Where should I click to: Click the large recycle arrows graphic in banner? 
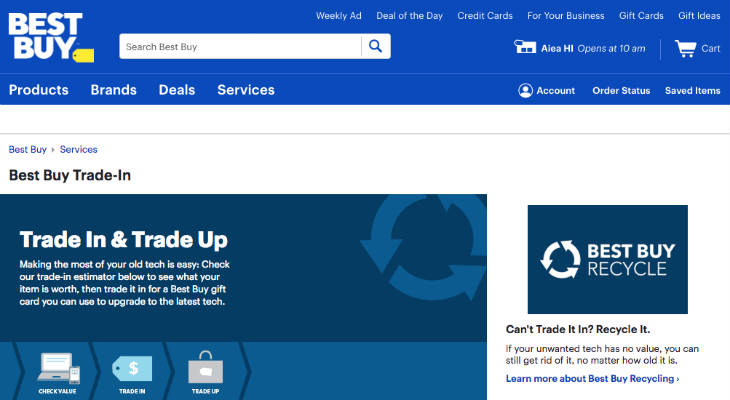pyautogui.click(x=424, y=247)
